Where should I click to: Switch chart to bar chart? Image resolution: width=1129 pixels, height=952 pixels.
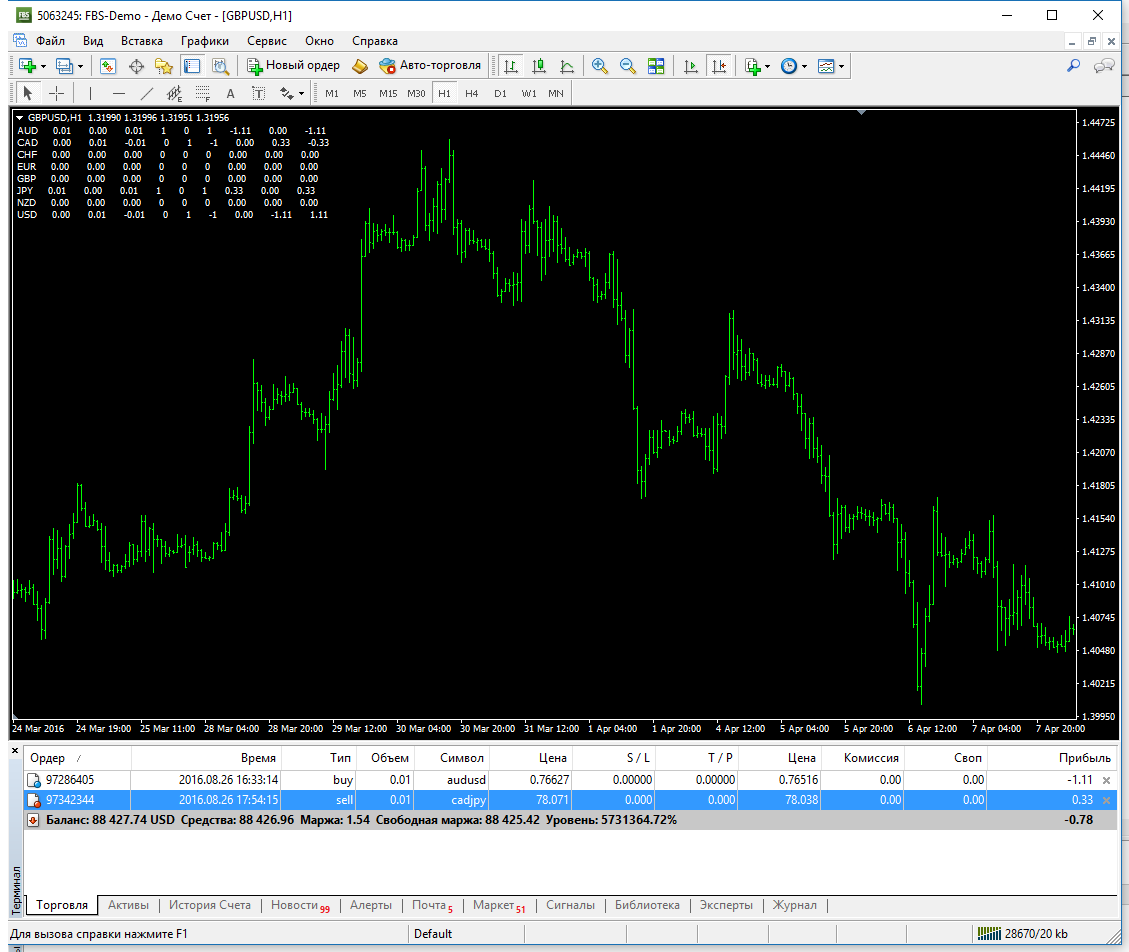[x=511, y=66]
